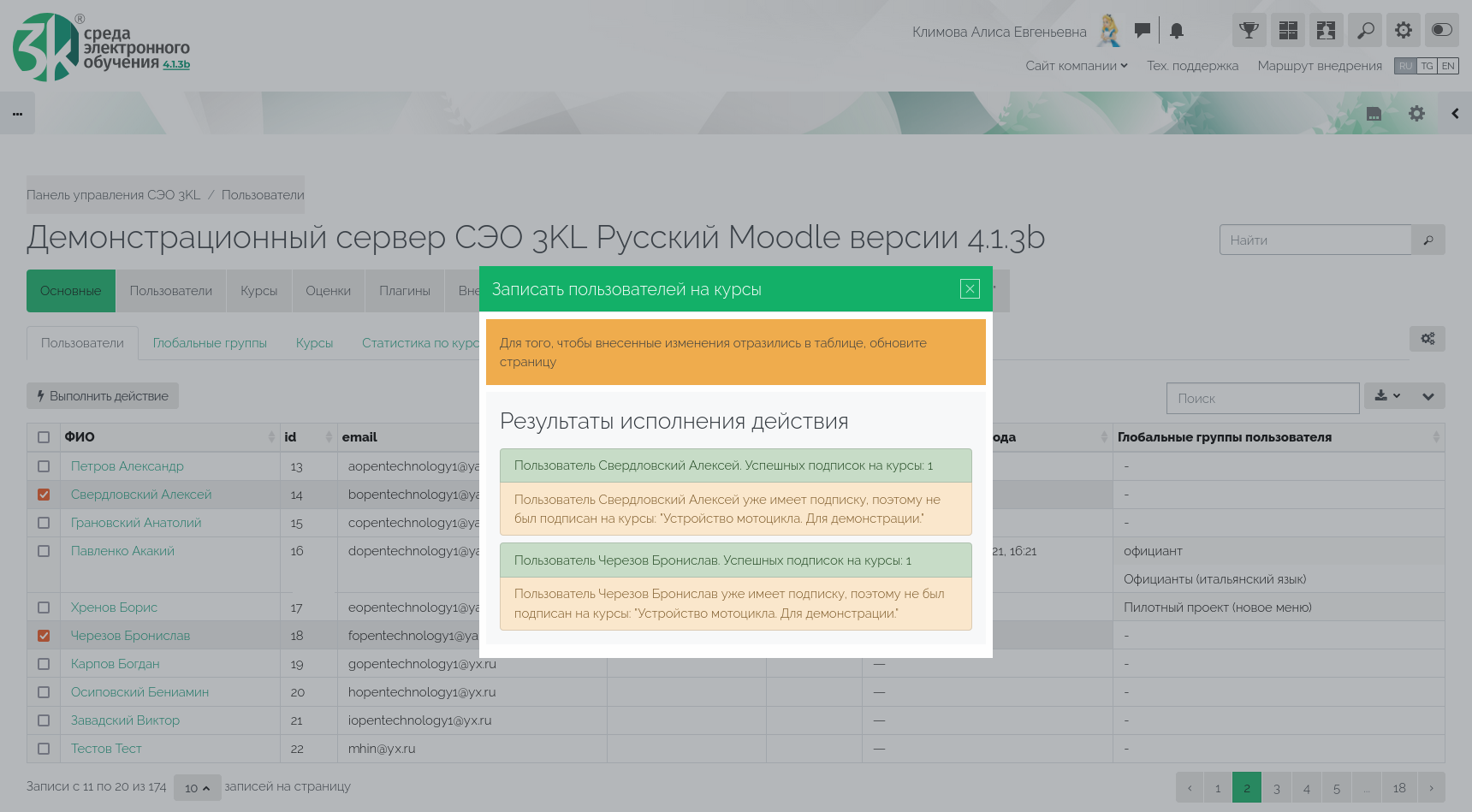
Task: Open the records per page dropdown
Action: pos(197,788)
